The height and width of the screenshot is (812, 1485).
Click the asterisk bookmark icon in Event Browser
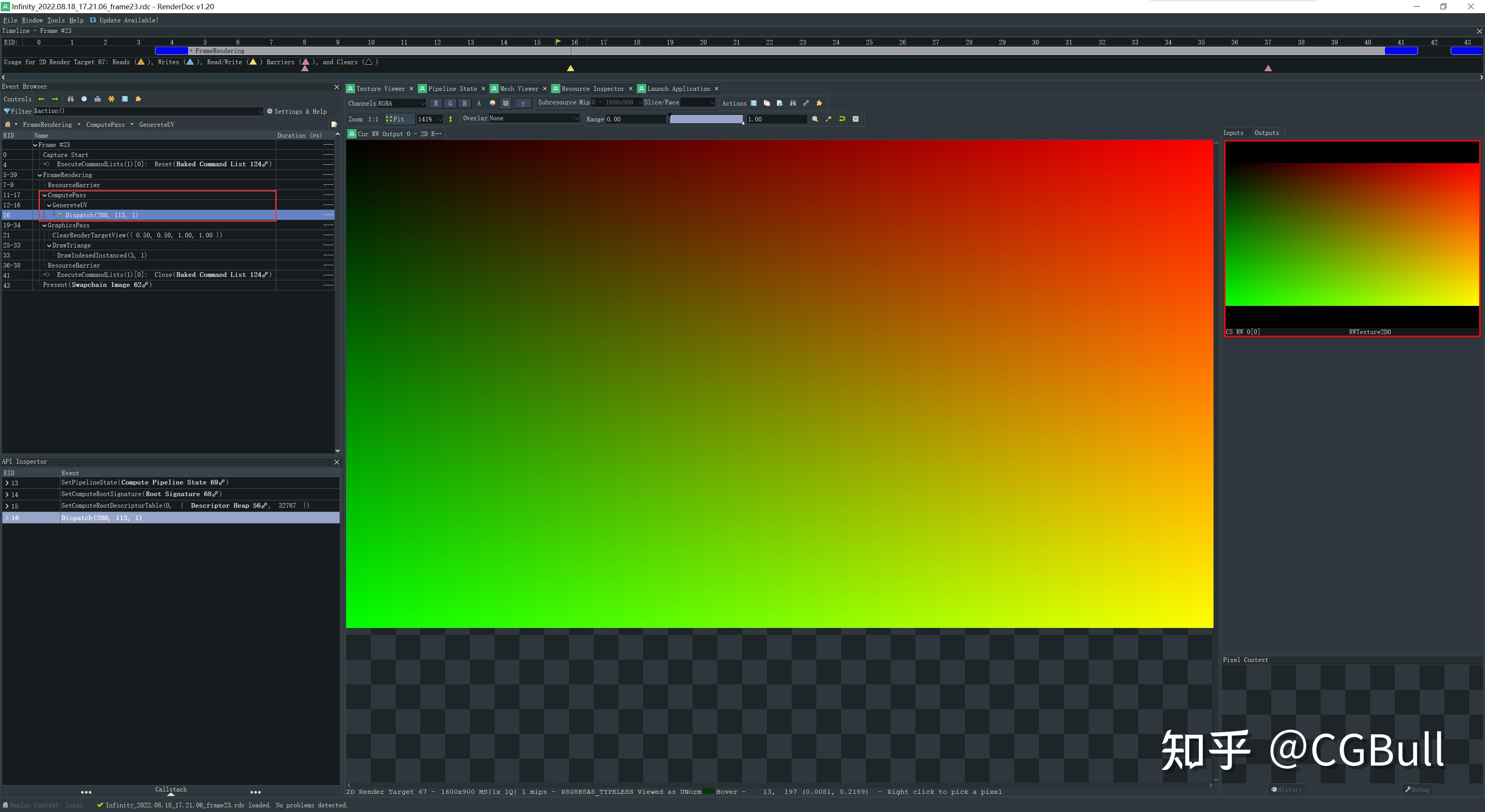[x=111, y=99]
